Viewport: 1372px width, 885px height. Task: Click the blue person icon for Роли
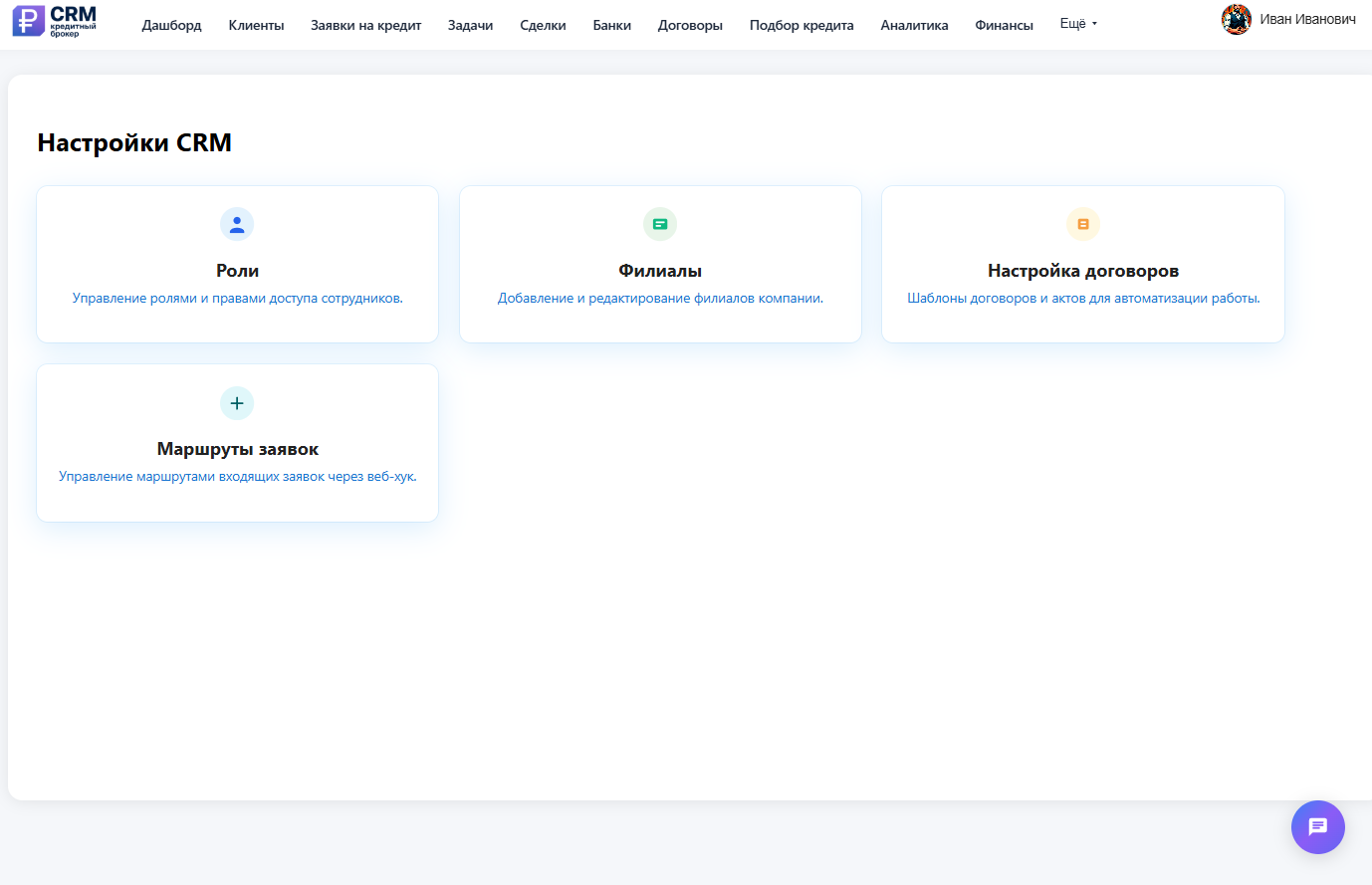[x=237, y=224]
